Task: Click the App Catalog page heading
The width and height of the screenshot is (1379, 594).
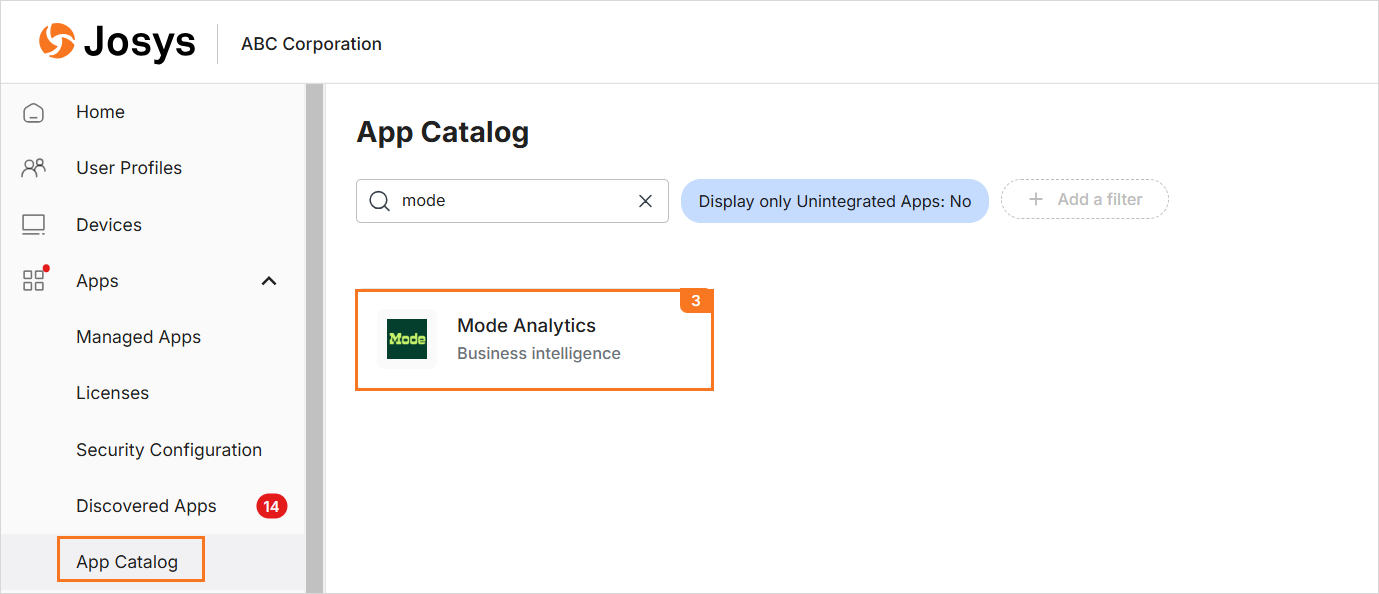Action: (x=443, y=132)
